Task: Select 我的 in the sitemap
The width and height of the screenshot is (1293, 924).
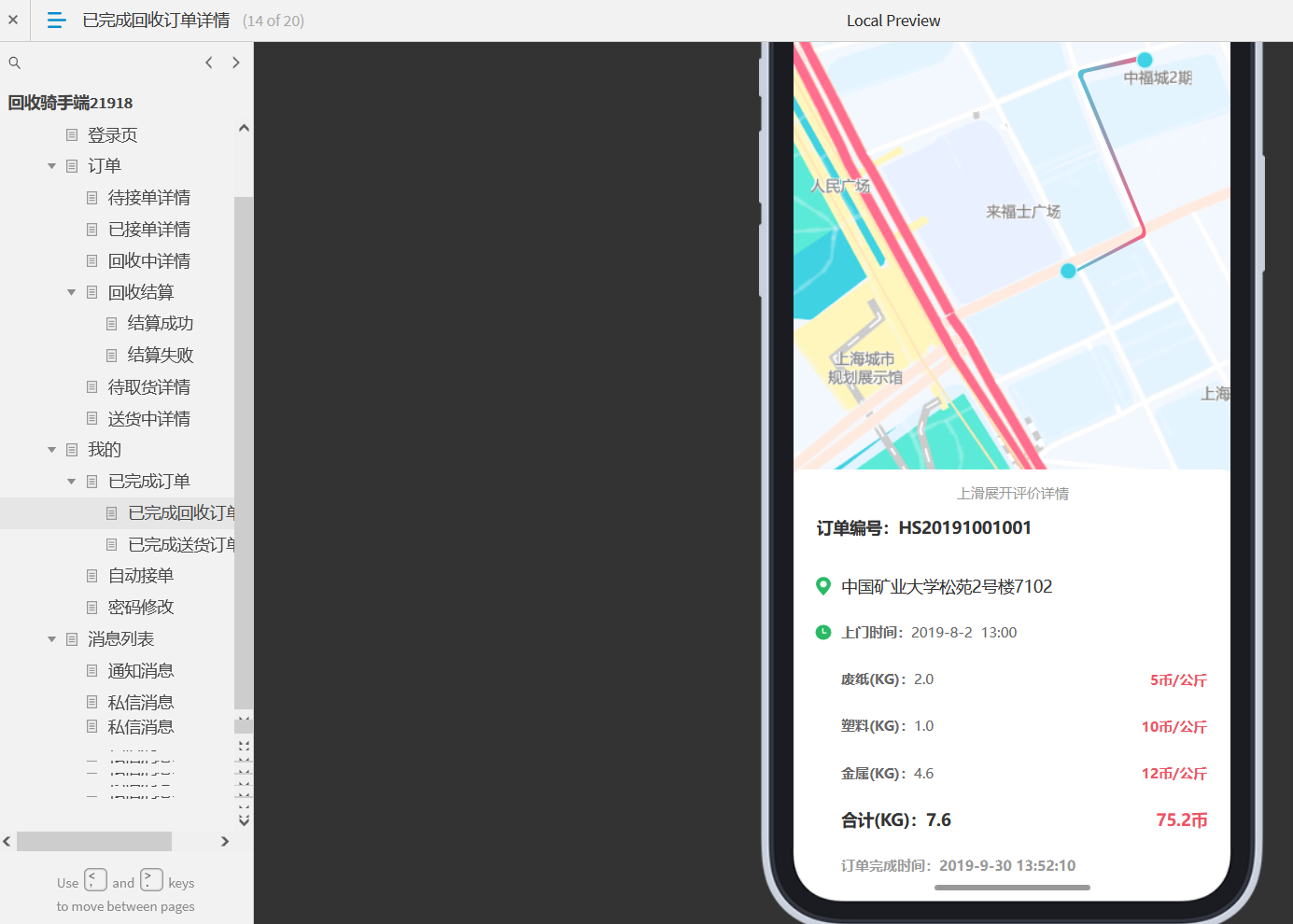Action: 105,450
